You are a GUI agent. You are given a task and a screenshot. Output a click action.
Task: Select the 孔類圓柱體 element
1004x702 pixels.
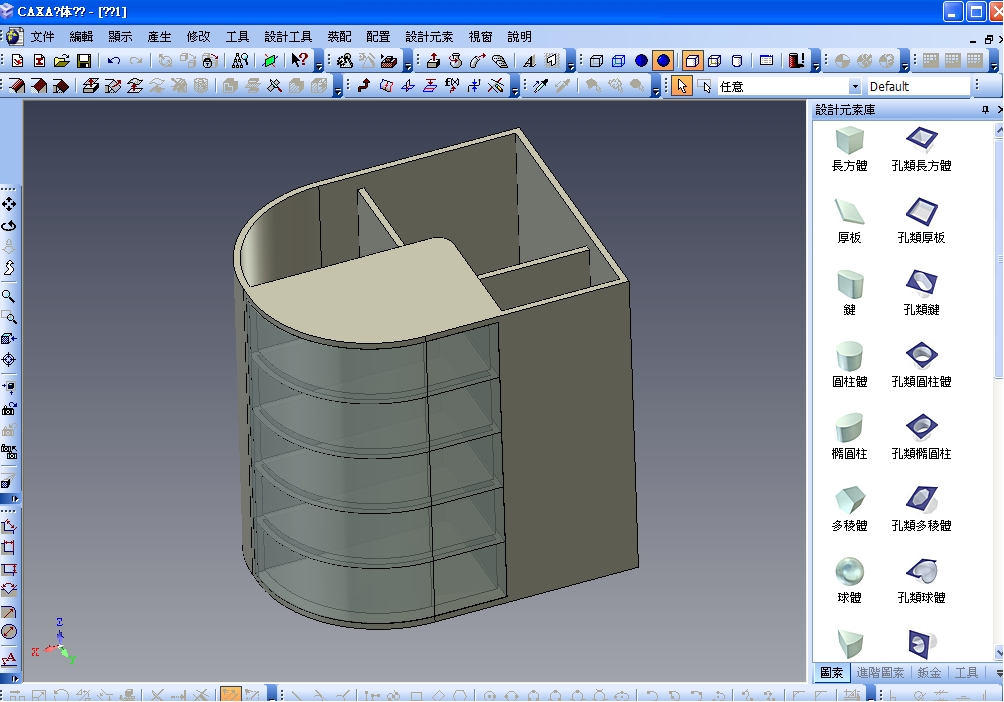point(921,365)
